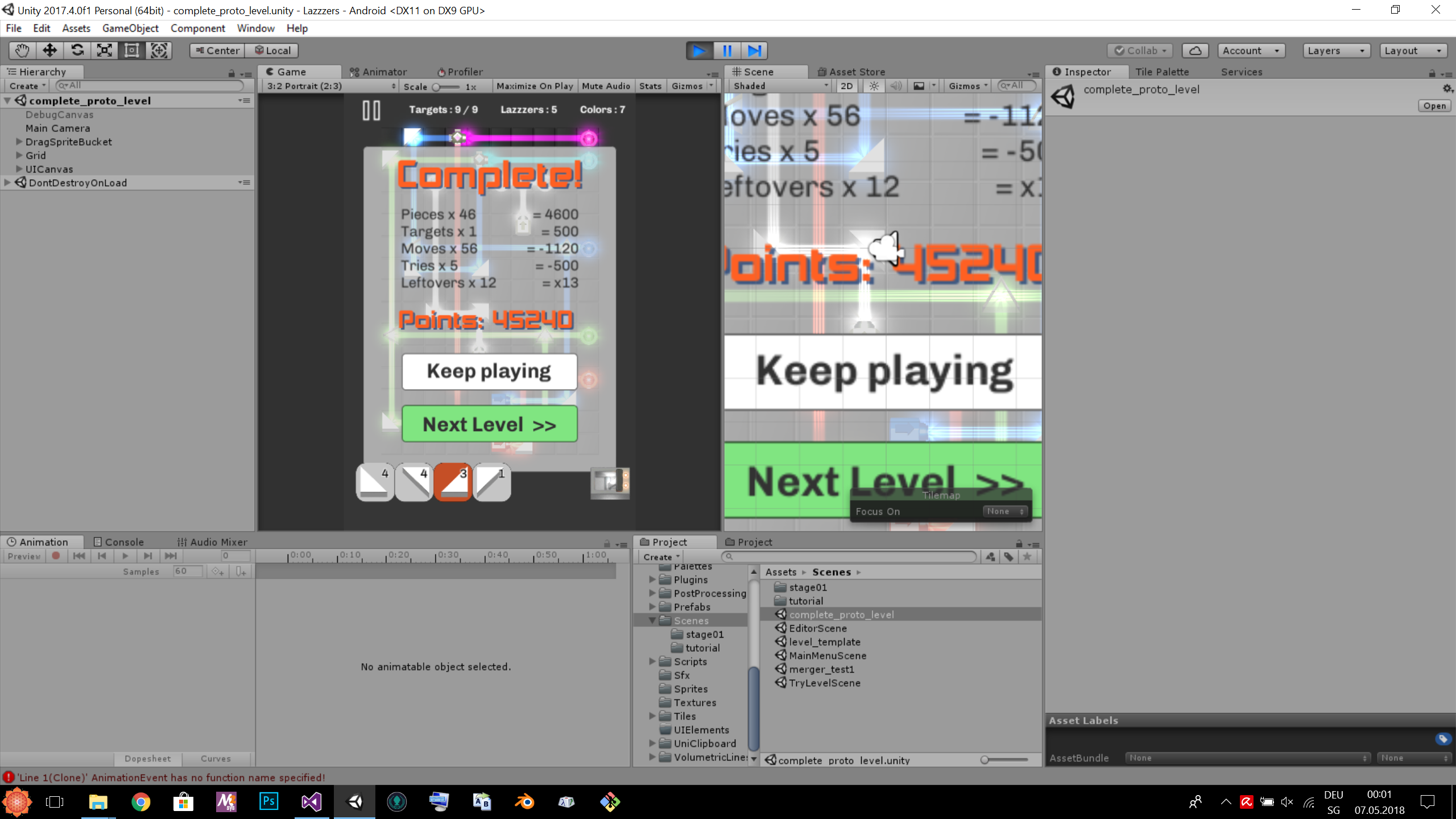Select the Rect Transform tool
This screenshot has height=819, width=1456.
(131, 51)
